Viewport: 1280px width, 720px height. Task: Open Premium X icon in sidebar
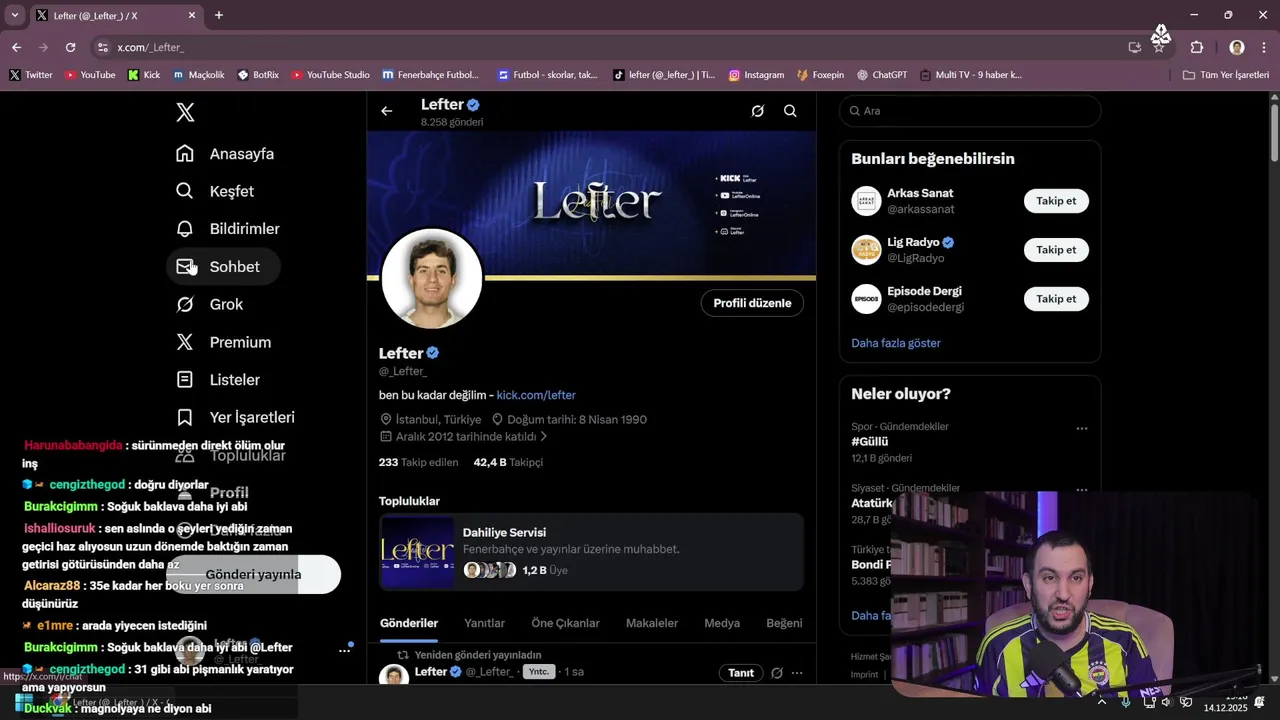point(185,342)
